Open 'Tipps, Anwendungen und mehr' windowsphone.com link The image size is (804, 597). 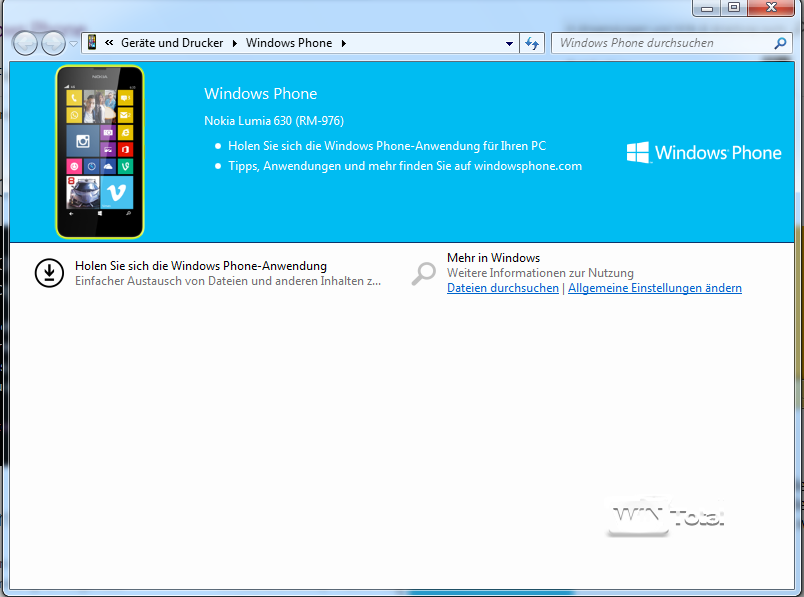(x=405, y=166)
